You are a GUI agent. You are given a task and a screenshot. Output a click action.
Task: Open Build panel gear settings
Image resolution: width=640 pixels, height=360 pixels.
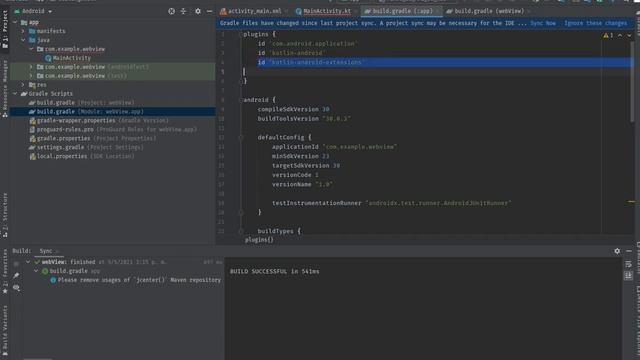tap(617, 251)
